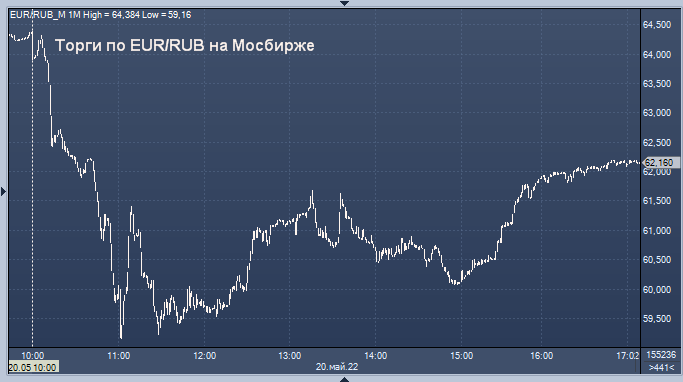Click the 'Торги по EUR/RUB на Мосбирже' title
The width and height of the screenshot is (683, 382).
tap(185, 45)
